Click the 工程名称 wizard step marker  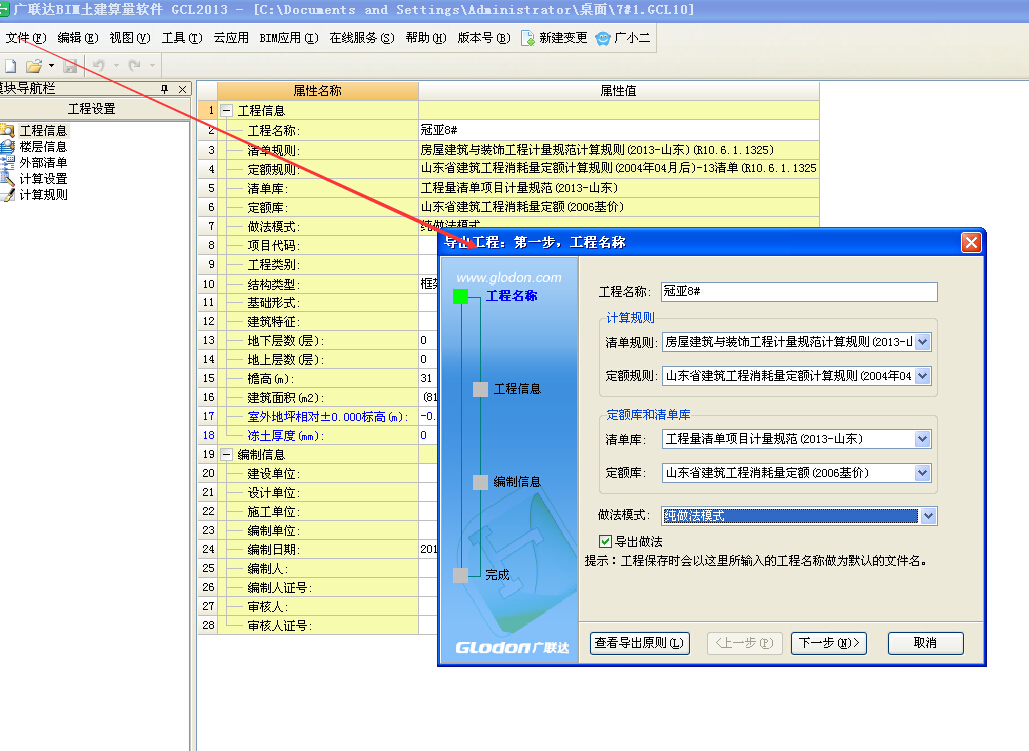point(461,297)
